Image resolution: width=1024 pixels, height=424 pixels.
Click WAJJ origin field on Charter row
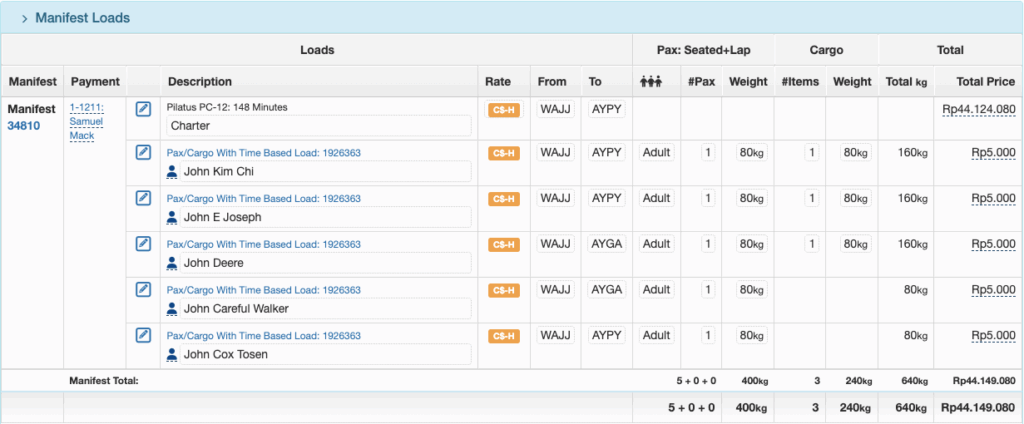pyautogui.click(x=556, y=108)
